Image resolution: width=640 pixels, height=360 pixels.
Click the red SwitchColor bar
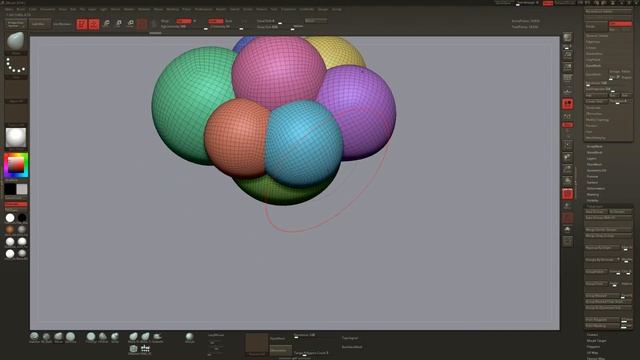click(x=16, y=204)
